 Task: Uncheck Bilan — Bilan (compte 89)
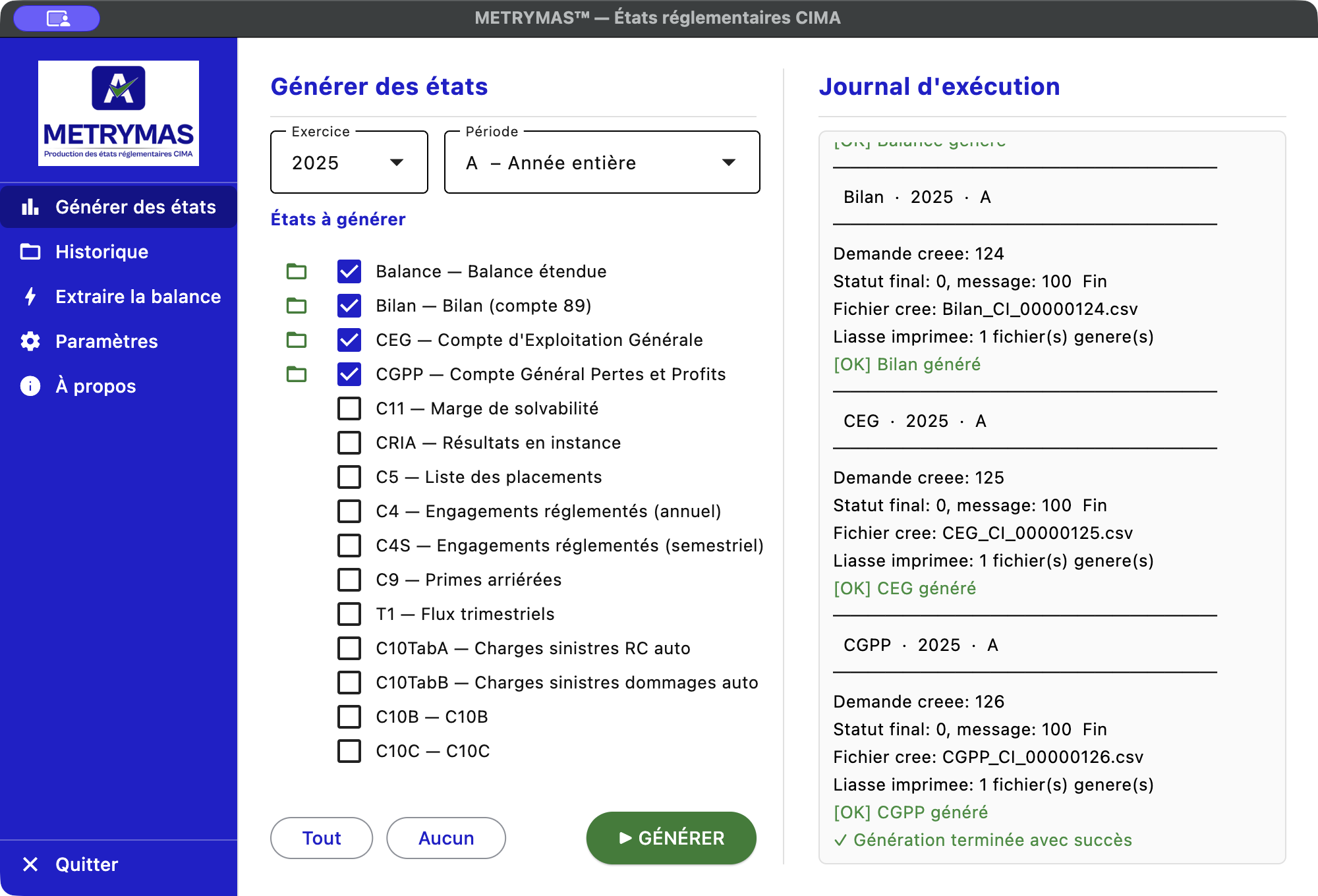349,306
